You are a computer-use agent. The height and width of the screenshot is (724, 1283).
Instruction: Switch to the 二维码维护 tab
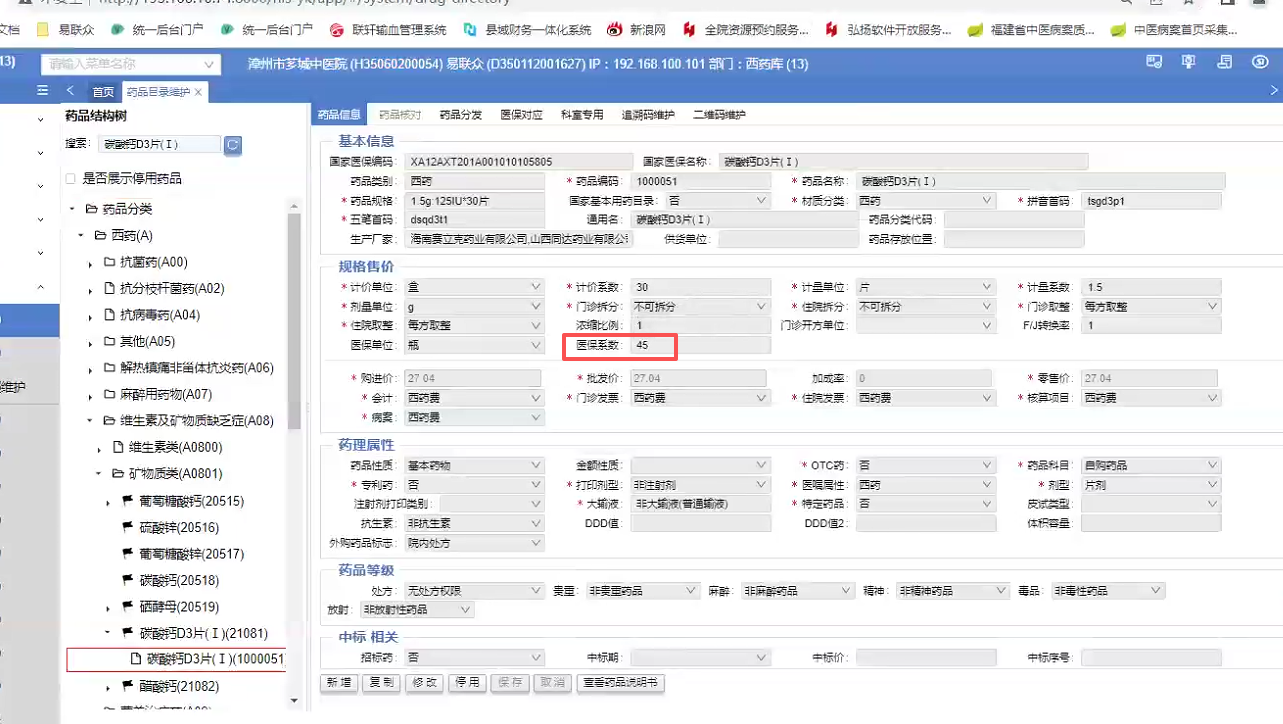(x=719, y=115)
